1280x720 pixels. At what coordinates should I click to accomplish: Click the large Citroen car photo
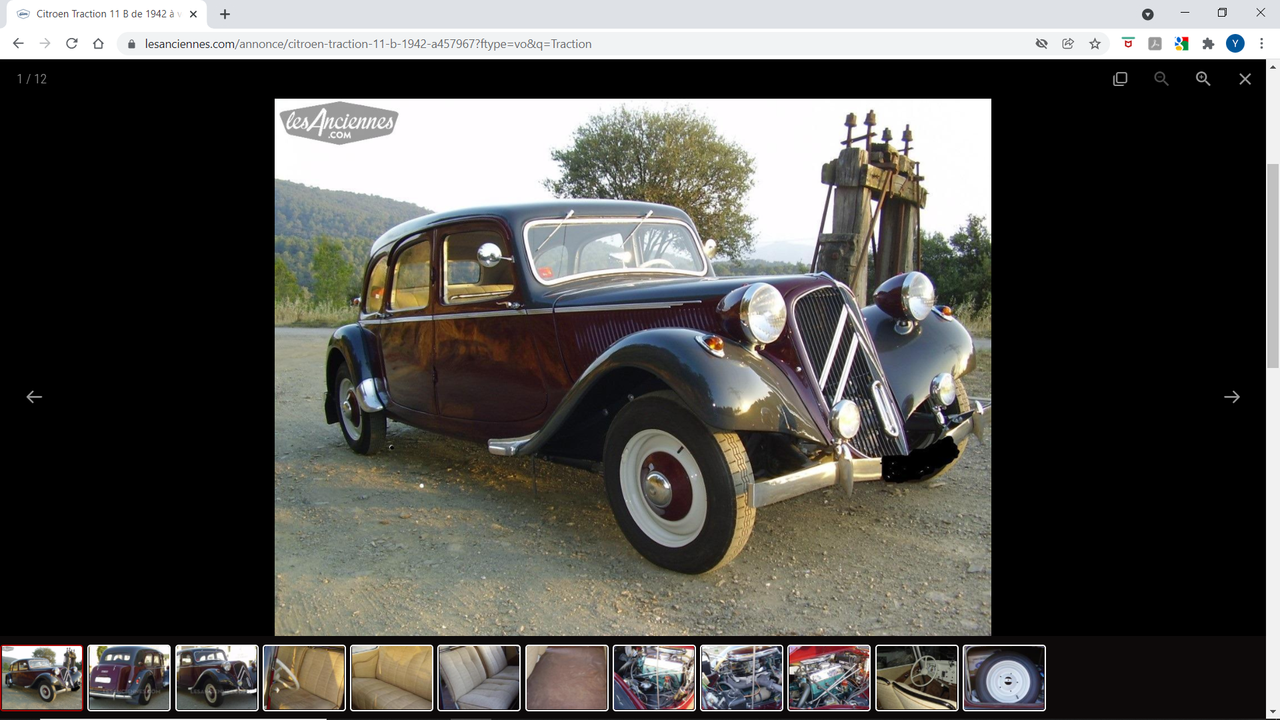click(633, 367)
